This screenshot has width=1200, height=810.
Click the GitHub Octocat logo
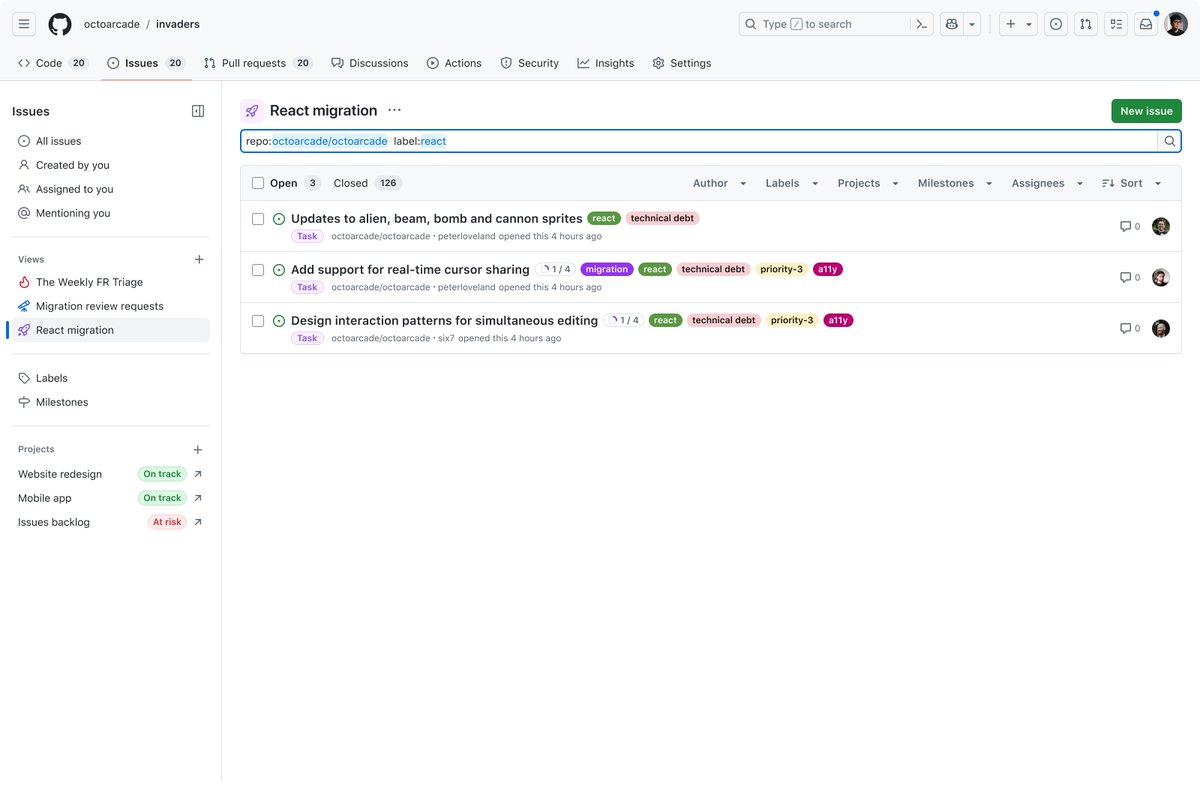[x=60, y=24]
